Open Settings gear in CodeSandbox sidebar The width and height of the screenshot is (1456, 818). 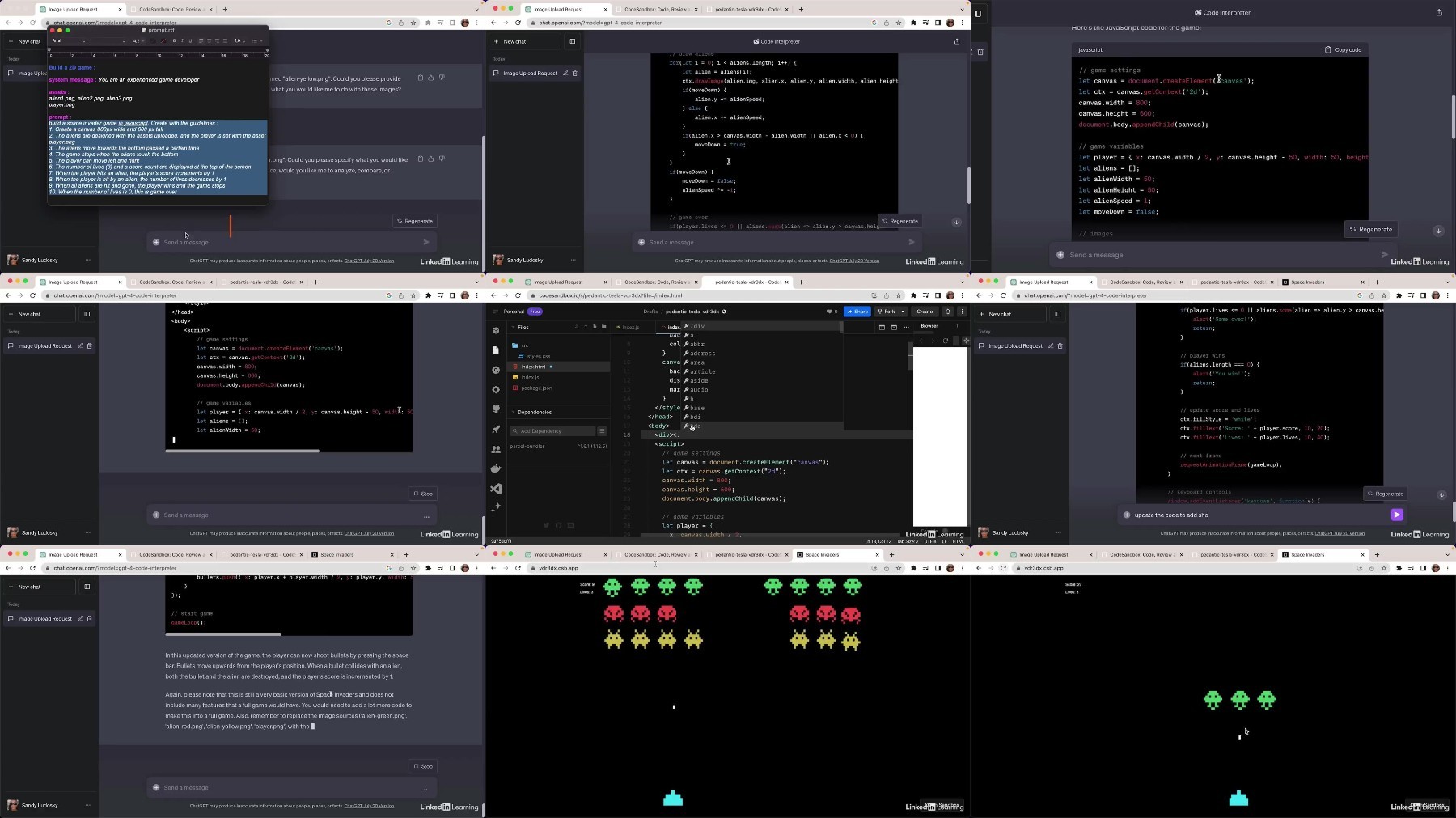[x=496, y=389]
